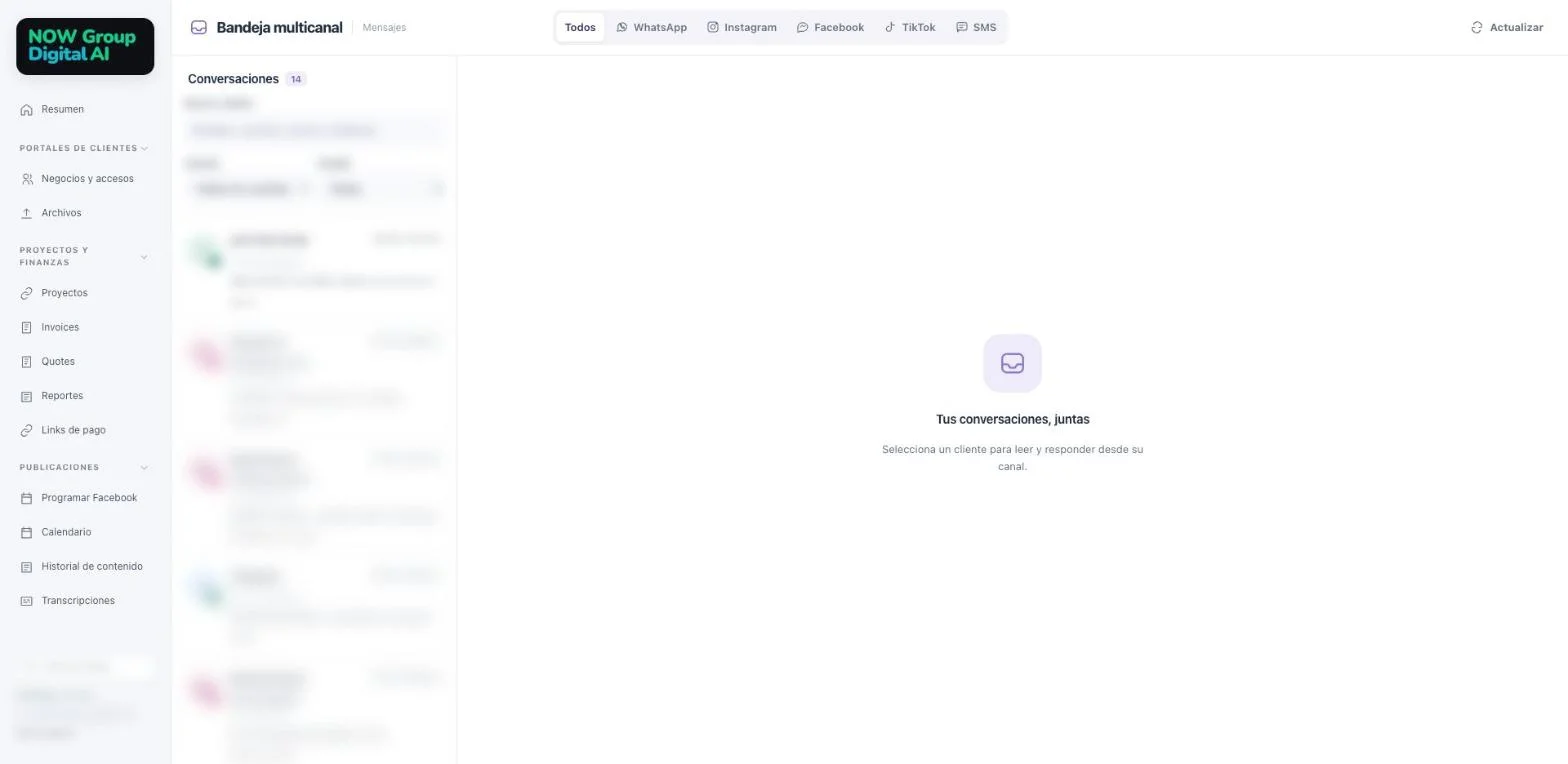The width and height of the screenshot is (1568, 764).
Task: Switch to the TikTok tab
Action: click(x=910, y=28)
